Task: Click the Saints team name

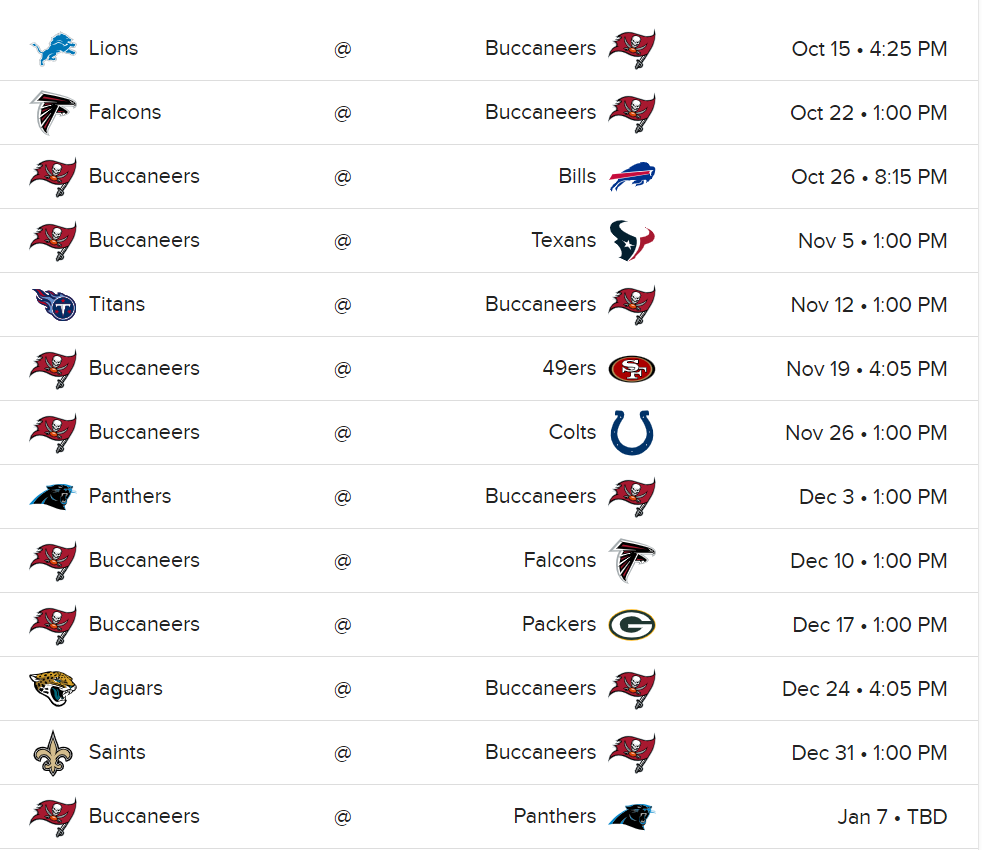Action: [x=117, y=752]
